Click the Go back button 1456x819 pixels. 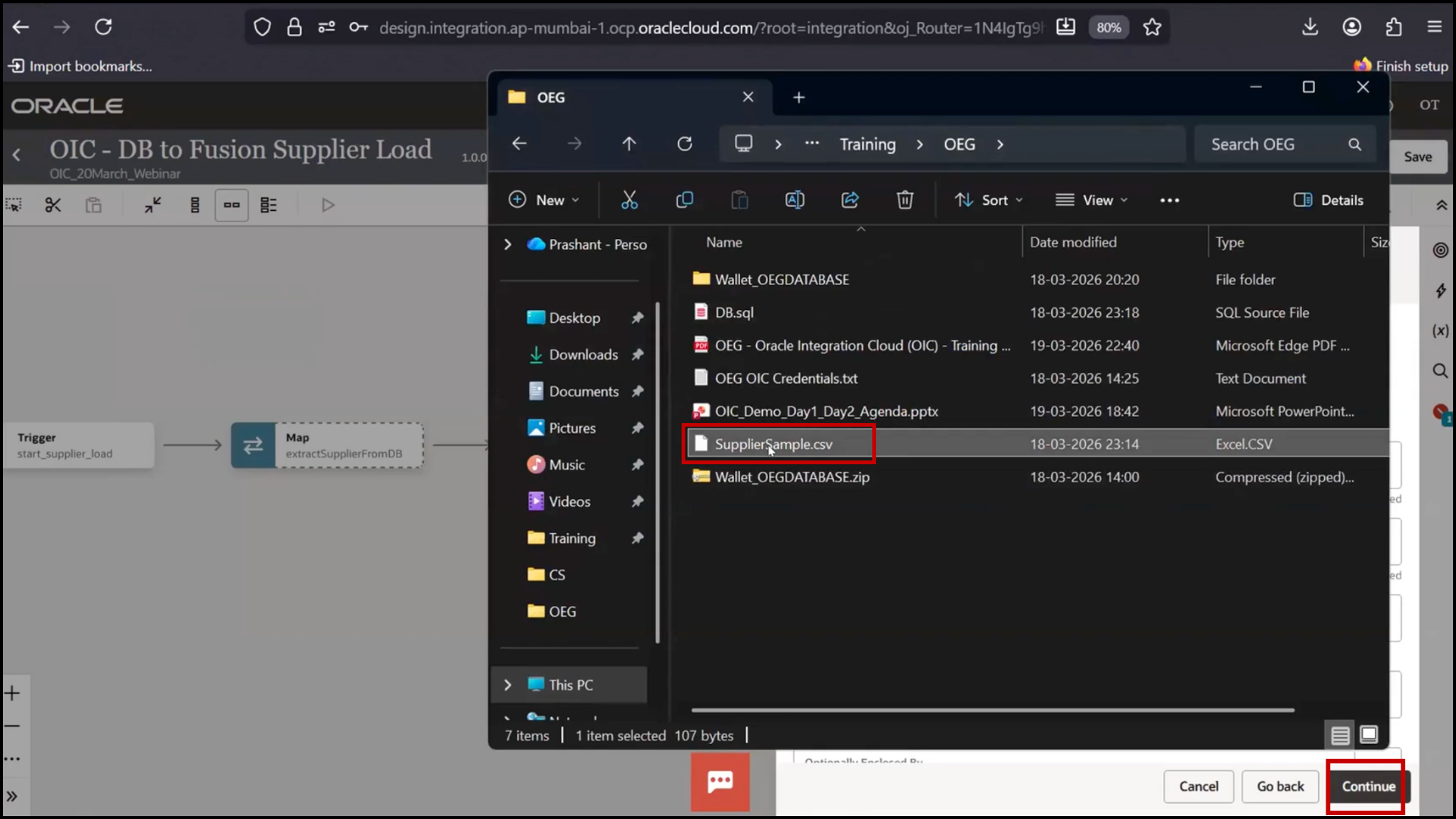1280,786
